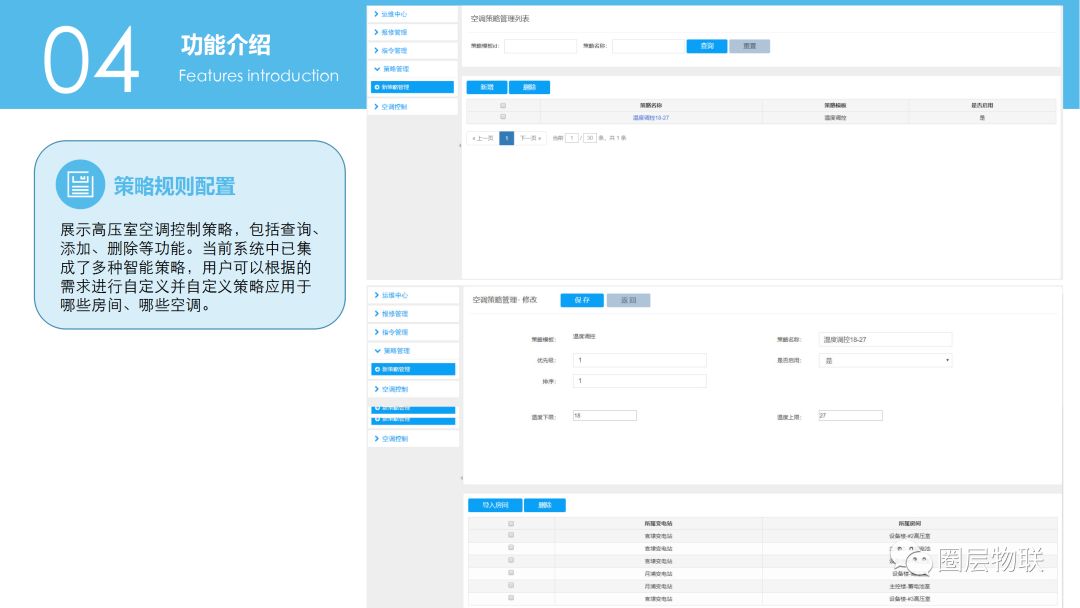Go to next page with 下一页
Image resolution: width=1080 pixels, height=608 pixels.
pyautogui.click(x=530, y=138)
